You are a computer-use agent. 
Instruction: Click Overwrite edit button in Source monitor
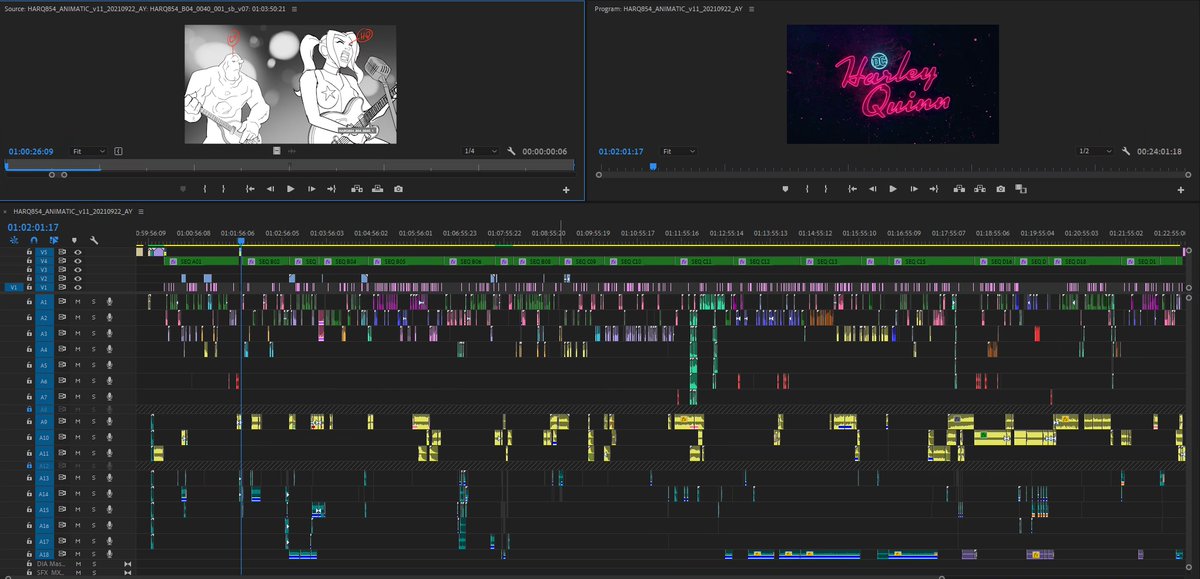(378, 188)
